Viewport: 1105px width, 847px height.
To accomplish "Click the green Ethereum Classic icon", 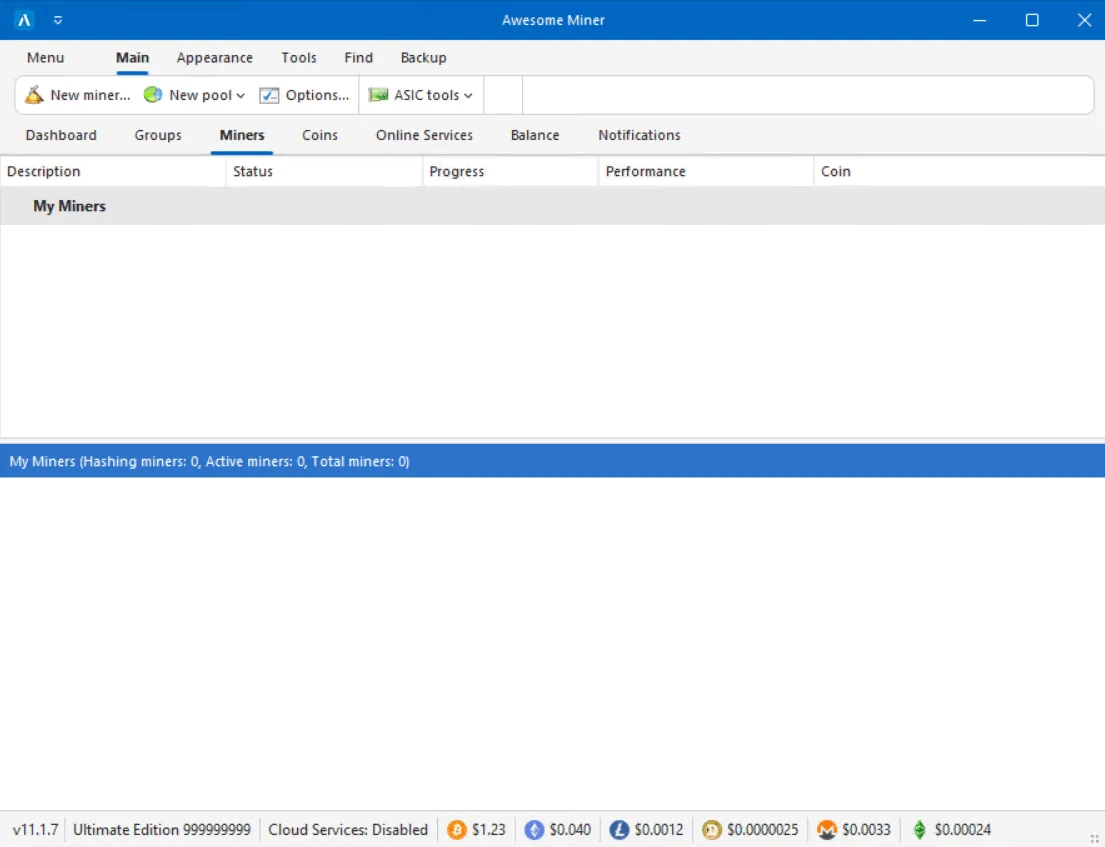I will 920,830.
